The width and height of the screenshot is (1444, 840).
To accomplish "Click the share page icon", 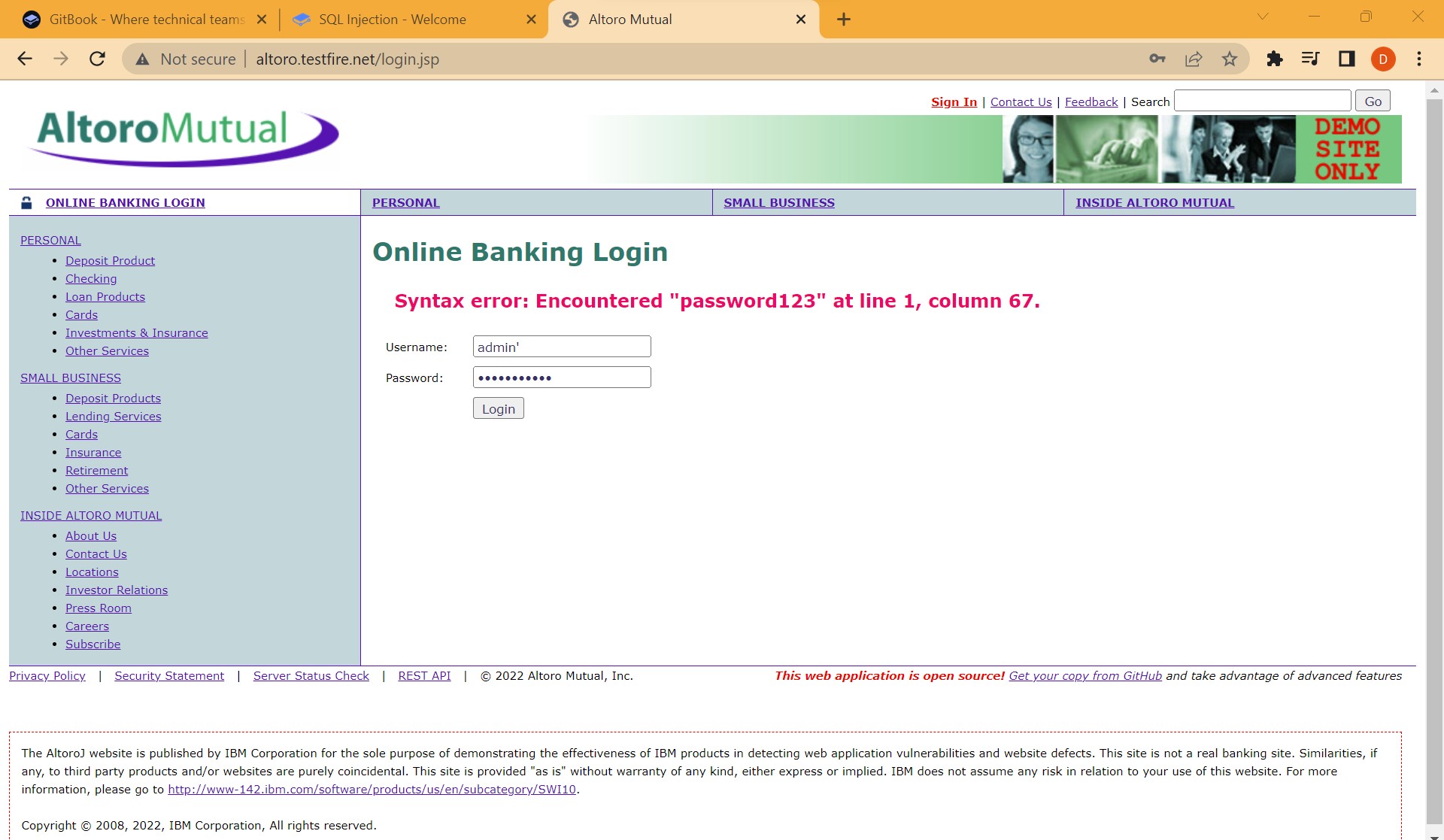I will pos(1193,59).
